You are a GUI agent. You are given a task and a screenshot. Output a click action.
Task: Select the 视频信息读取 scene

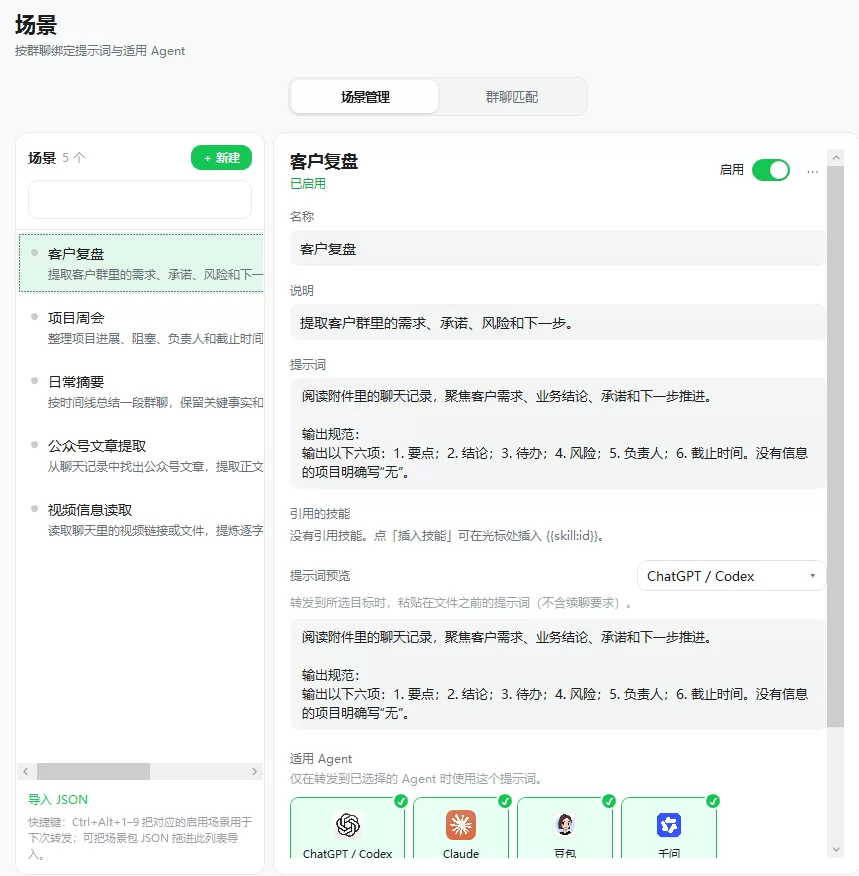141,520
